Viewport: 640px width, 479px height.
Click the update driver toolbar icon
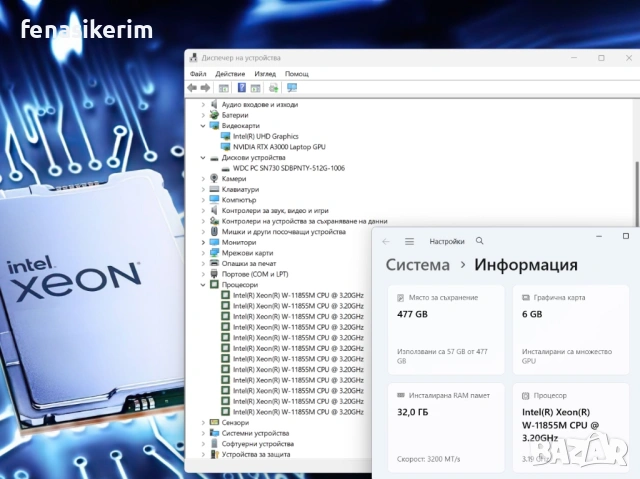273,88
